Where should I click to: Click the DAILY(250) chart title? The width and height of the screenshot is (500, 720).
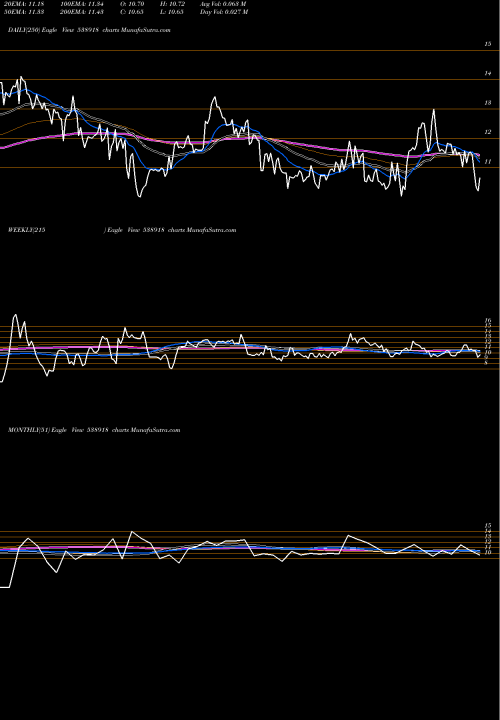pos(89,30)
